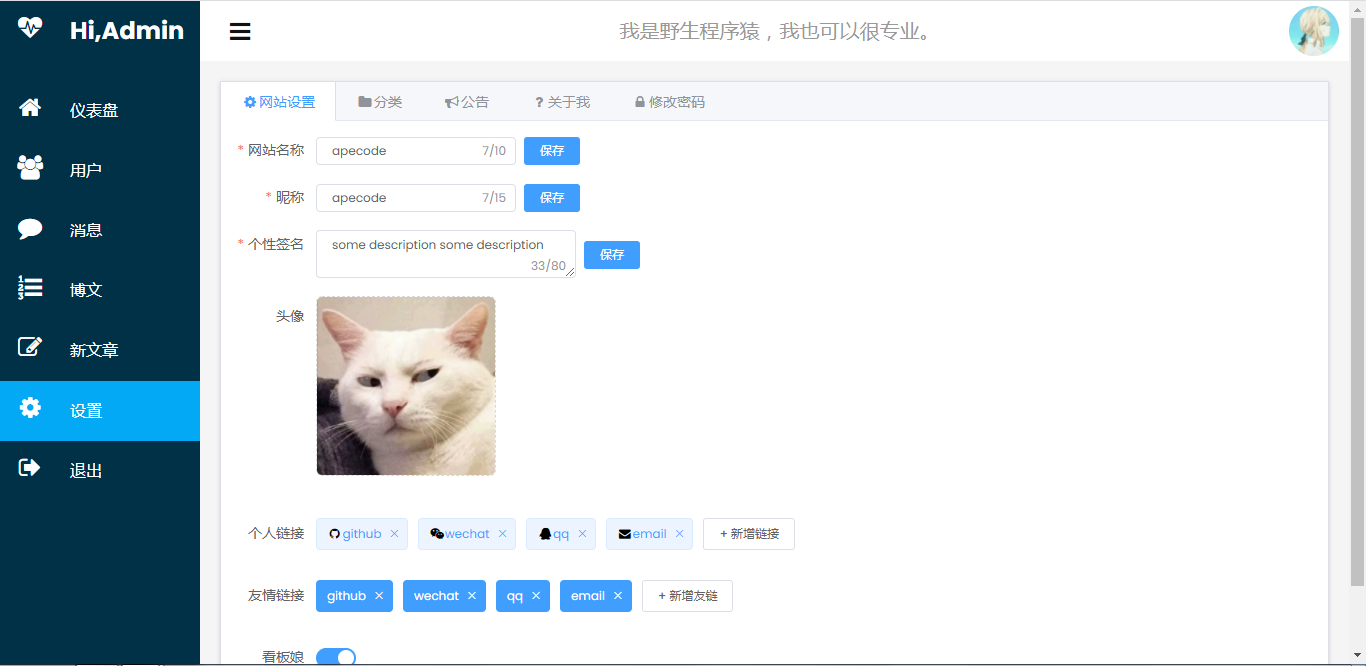Select the 用户 users icon in sidebar
Screen dimensions: 1366x666
pos(31,168)
